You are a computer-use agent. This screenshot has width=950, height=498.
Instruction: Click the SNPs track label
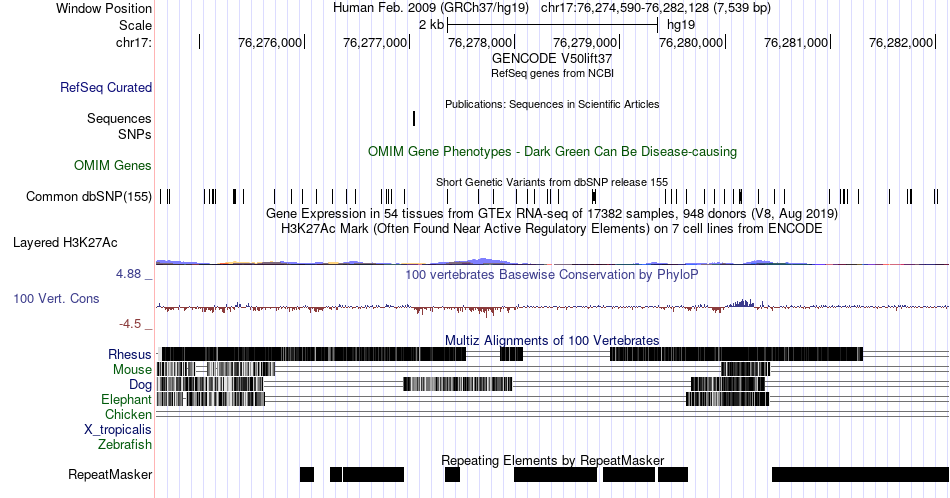[x=135, y=134]
